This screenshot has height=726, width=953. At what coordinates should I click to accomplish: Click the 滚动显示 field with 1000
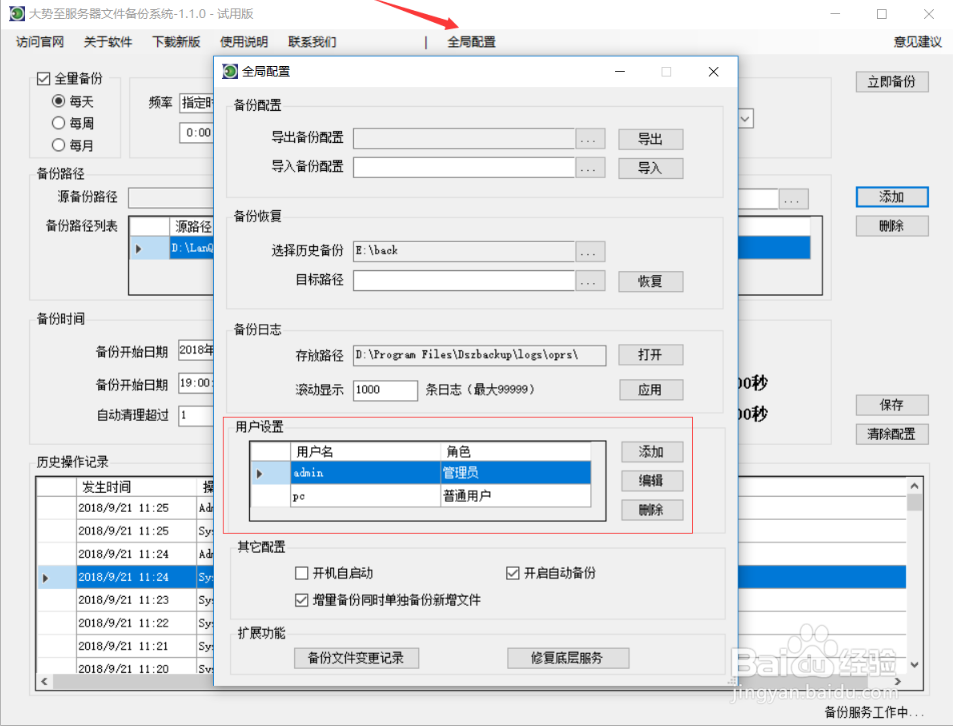385,390
